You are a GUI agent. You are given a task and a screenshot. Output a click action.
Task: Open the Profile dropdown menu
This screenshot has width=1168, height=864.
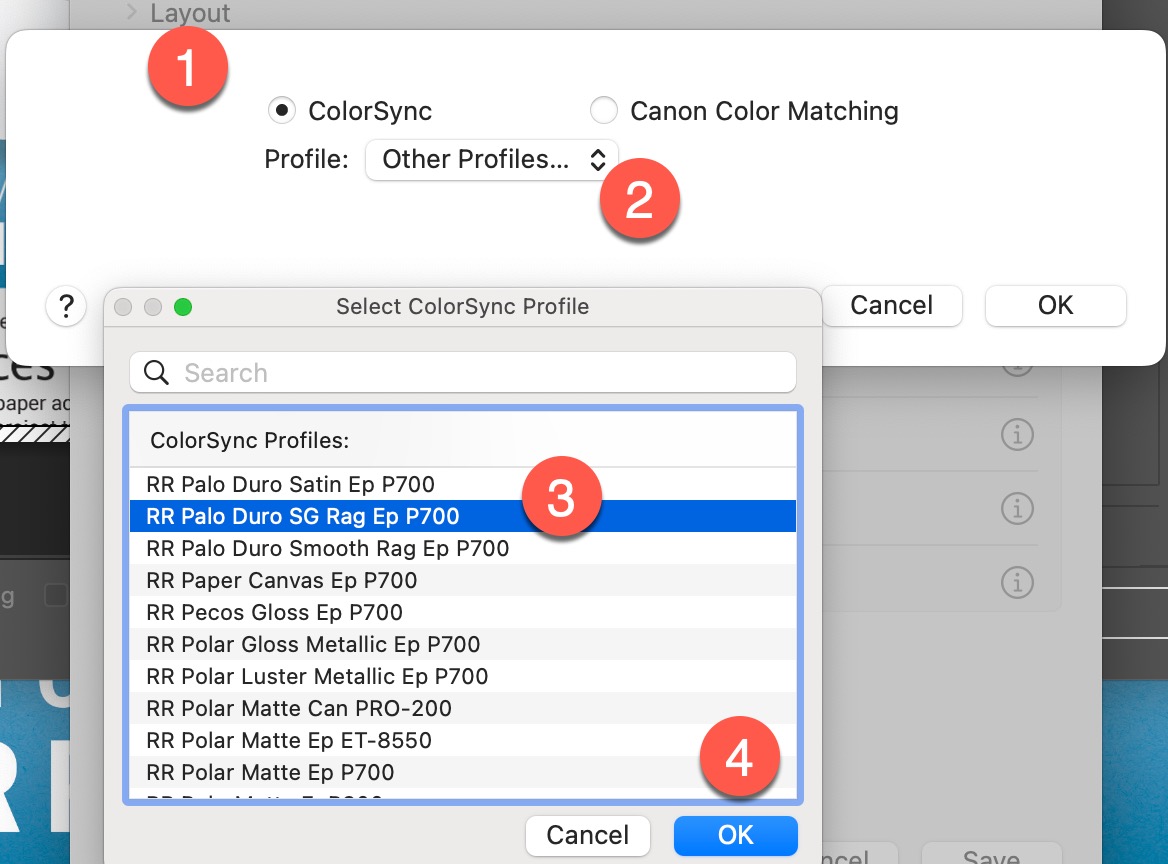coord(491,160)
